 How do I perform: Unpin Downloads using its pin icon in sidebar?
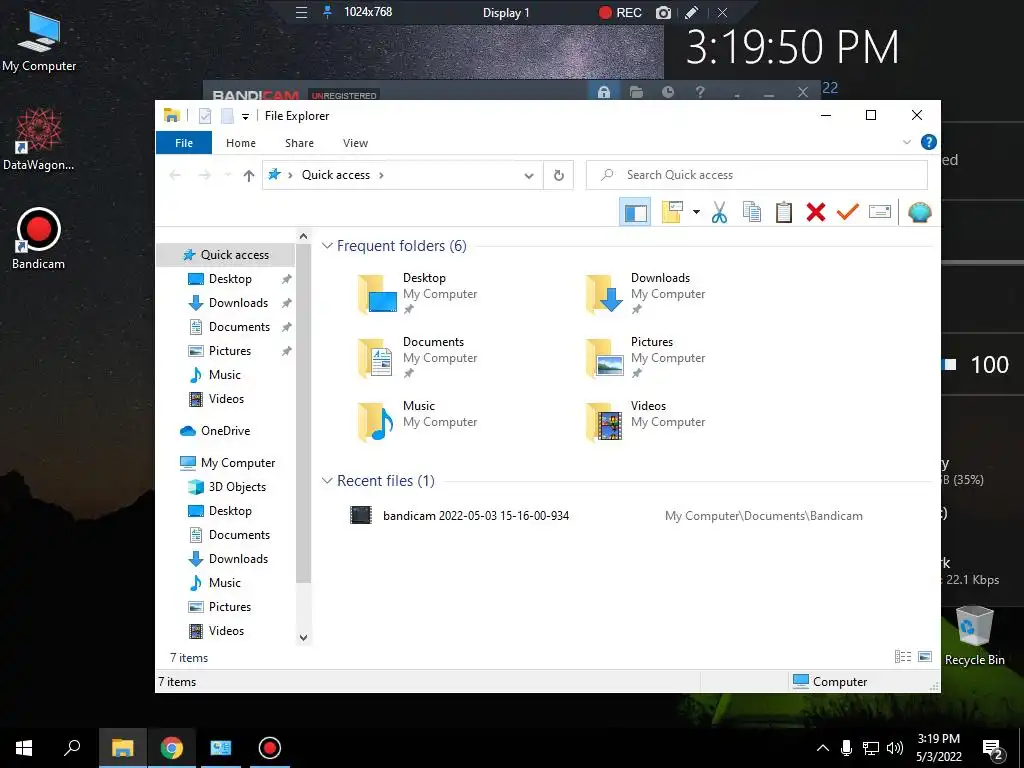(286, 303)
